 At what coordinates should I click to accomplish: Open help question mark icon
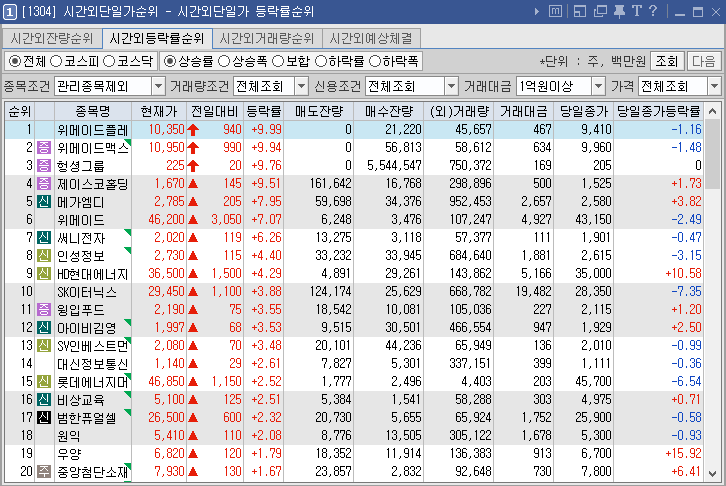653,11
